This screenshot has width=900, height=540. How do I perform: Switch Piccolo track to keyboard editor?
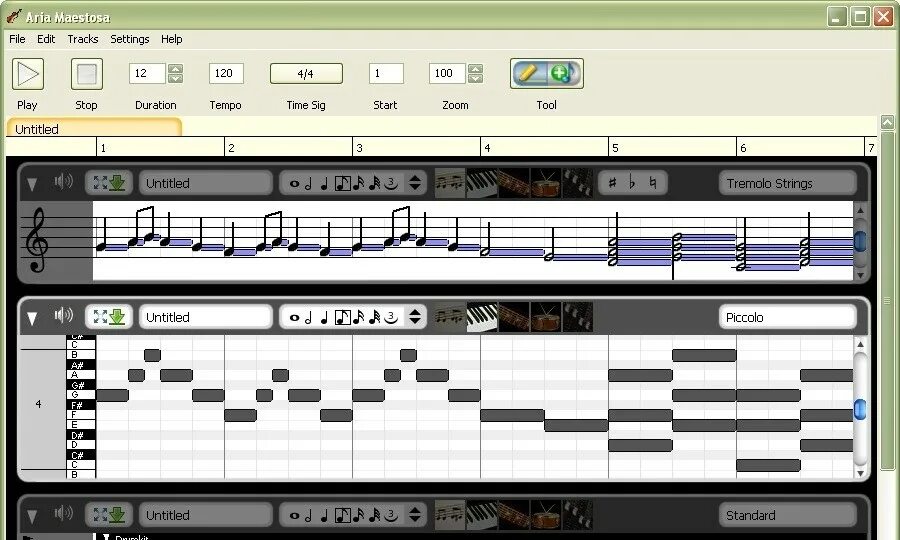pyautogui.click(x=482, y=317)
